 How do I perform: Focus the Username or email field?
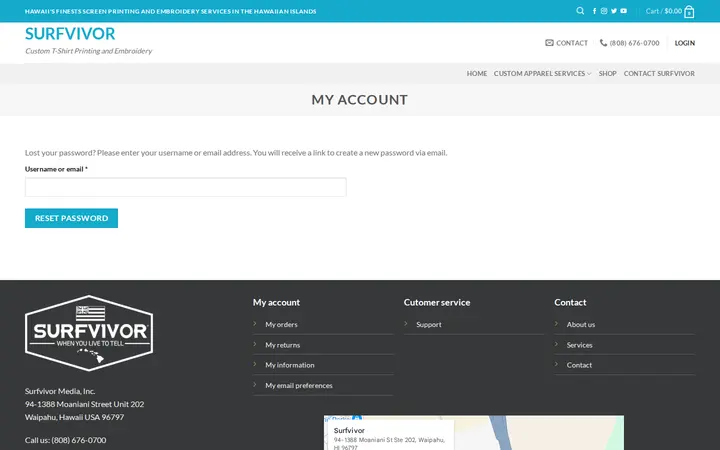pyautogui.click(x=186, y=187)
